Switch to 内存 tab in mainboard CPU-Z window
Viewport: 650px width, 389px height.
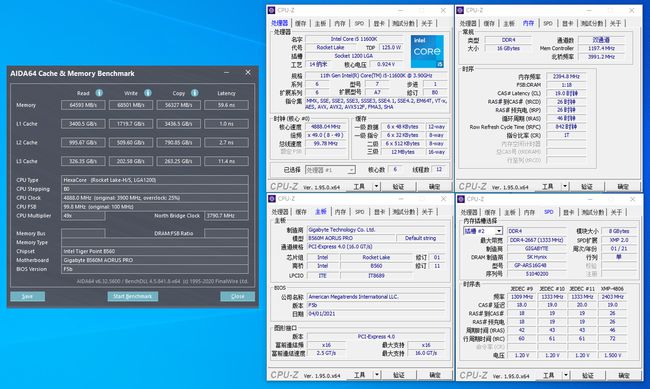point(340,212)
